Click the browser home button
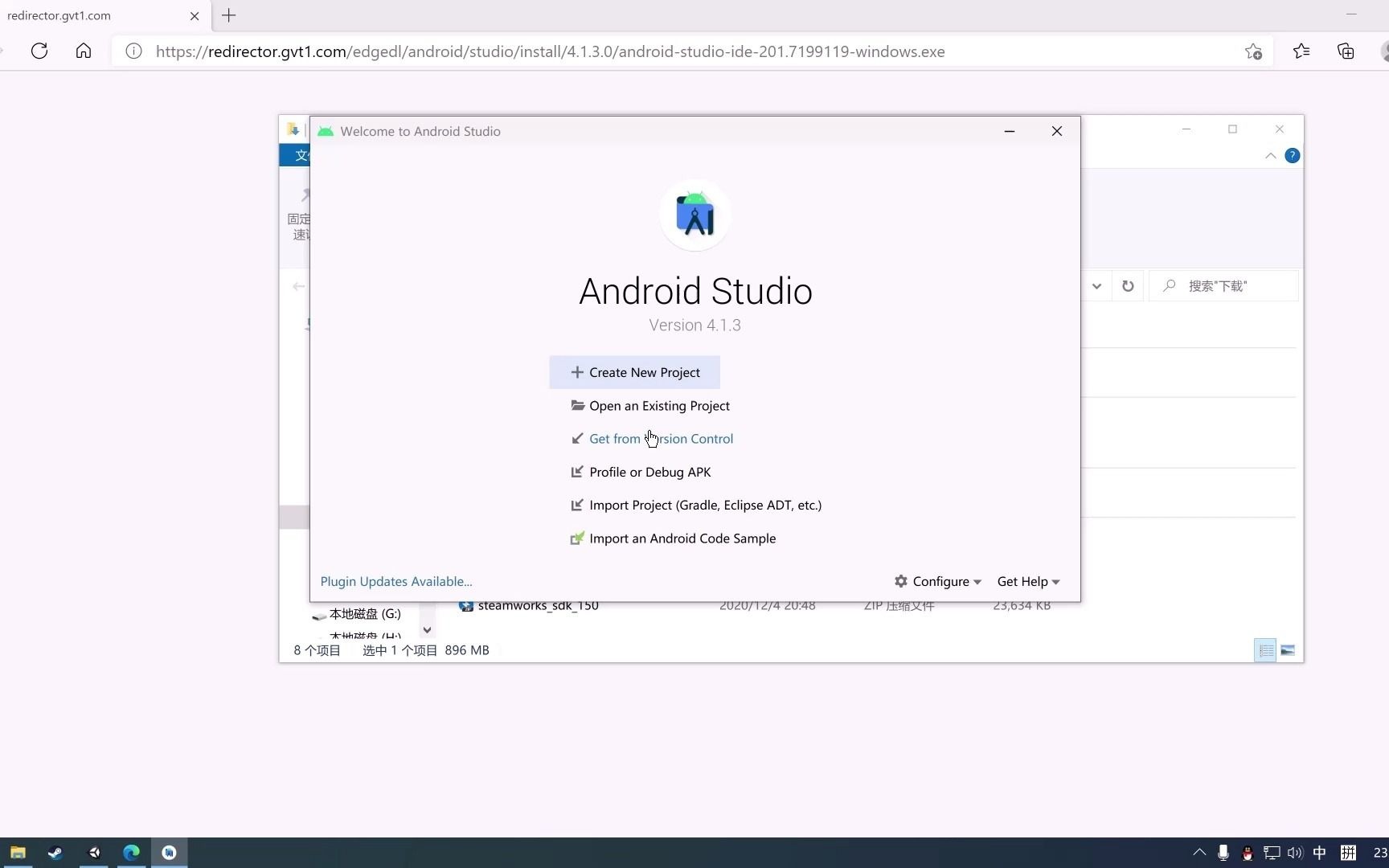The image size is (1389, 868). tap(84, 51)
